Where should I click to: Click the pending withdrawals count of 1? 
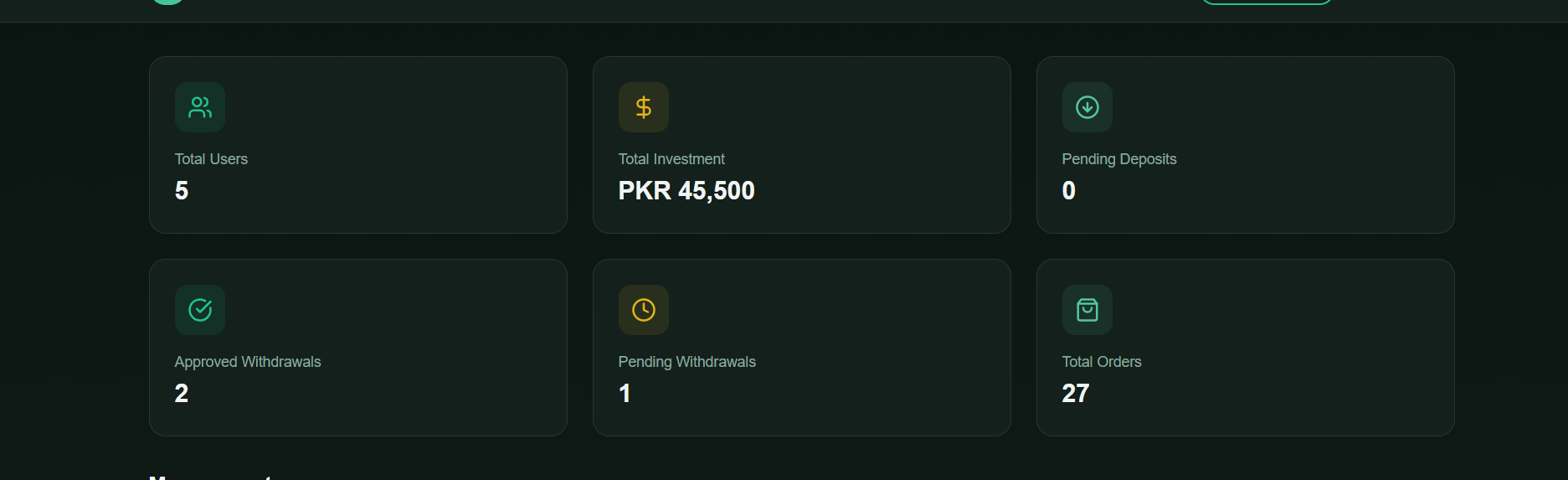[625, 394]
